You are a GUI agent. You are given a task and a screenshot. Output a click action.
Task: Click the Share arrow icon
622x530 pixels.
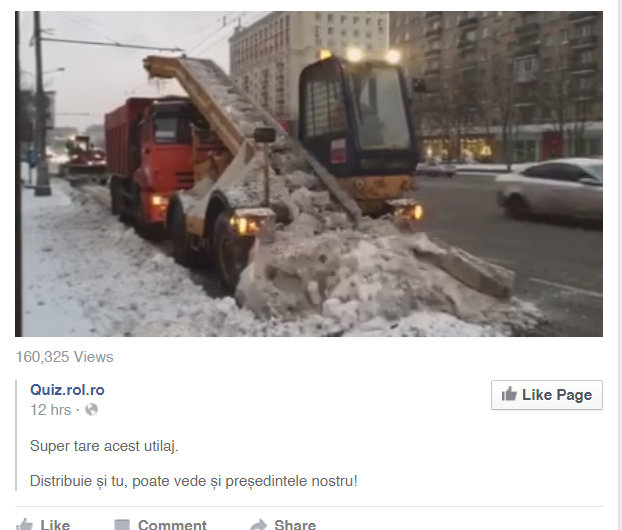coord(259,524)
